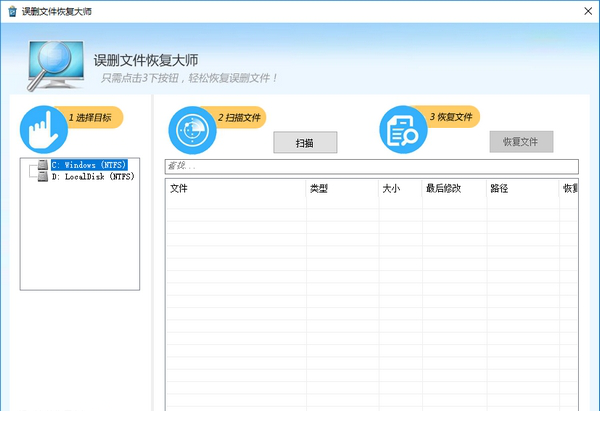Sort by the 类型 column header

click(342, 188)
